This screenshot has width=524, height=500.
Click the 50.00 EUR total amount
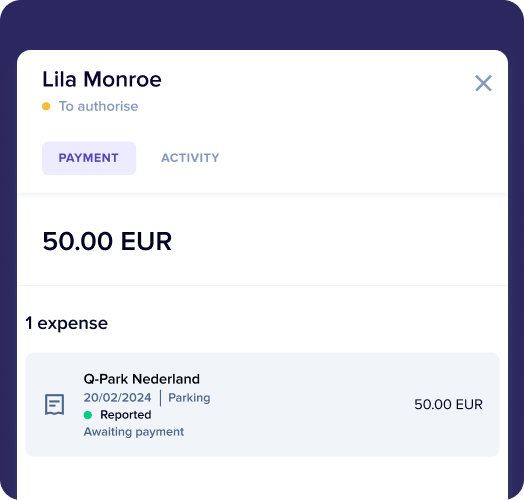click(107, 241)
